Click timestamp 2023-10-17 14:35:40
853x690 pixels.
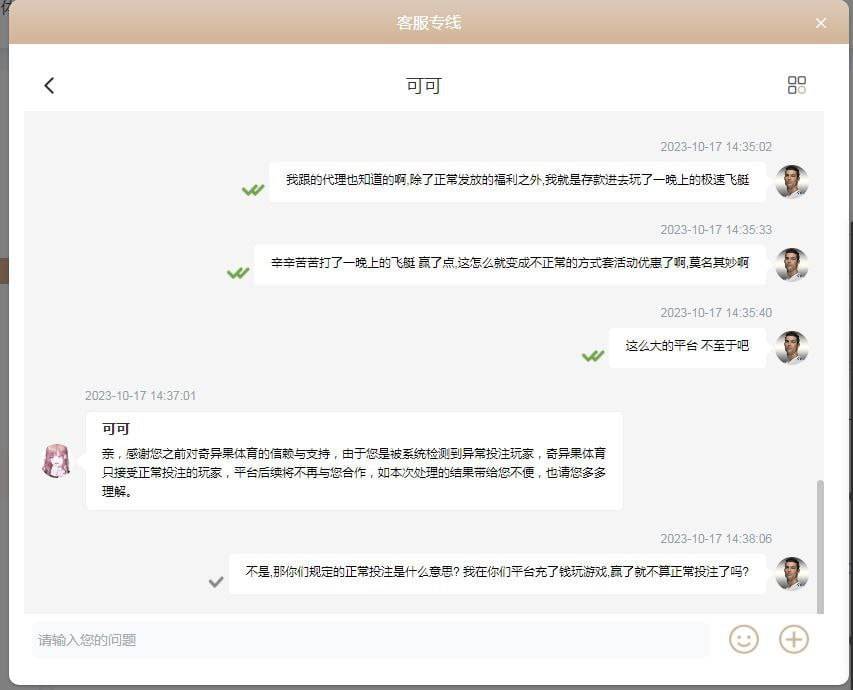(x=716, y=312)
